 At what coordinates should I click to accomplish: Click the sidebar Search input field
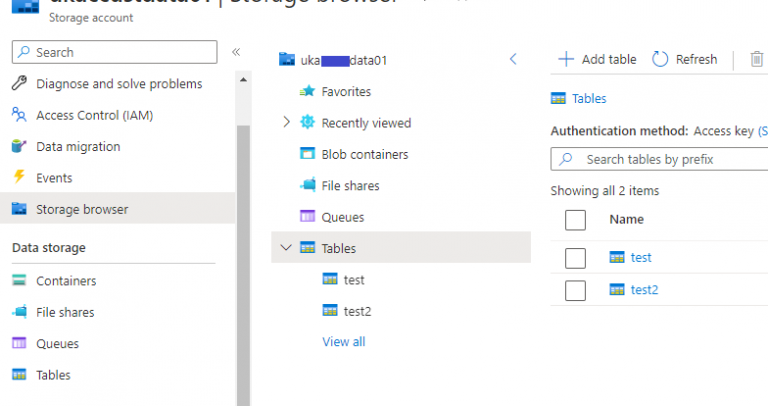coord(115,52)
